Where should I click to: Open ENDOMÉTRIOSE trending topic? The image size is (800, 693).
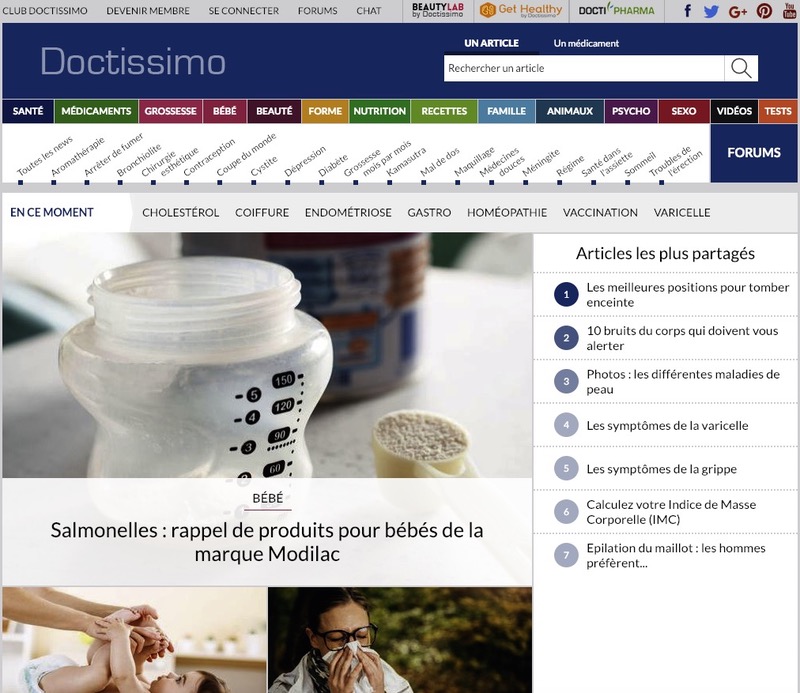tap(348, 212)
